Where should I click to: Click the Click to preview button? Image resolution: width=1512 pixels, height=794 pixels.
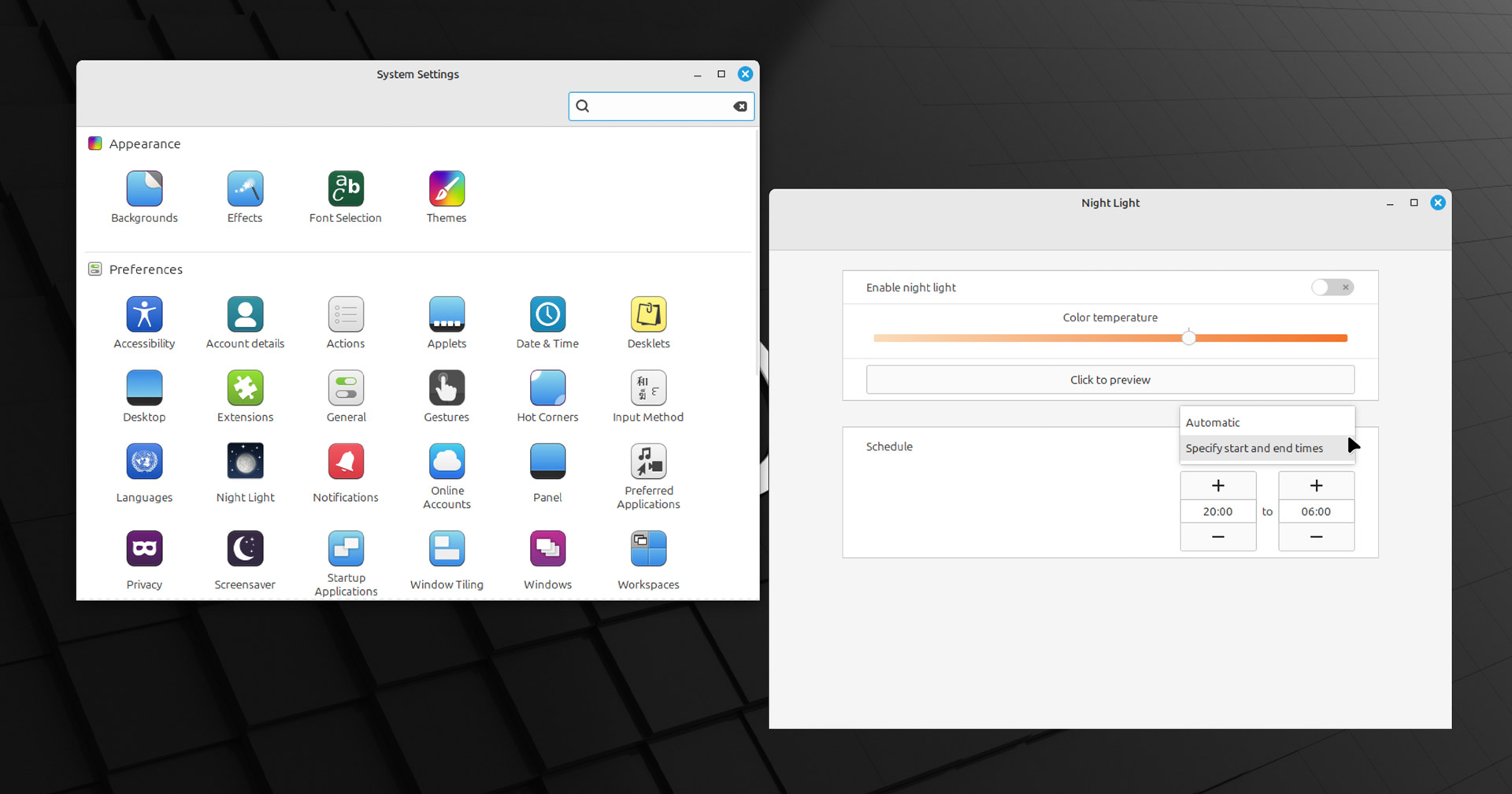[x=1110, y=380]
